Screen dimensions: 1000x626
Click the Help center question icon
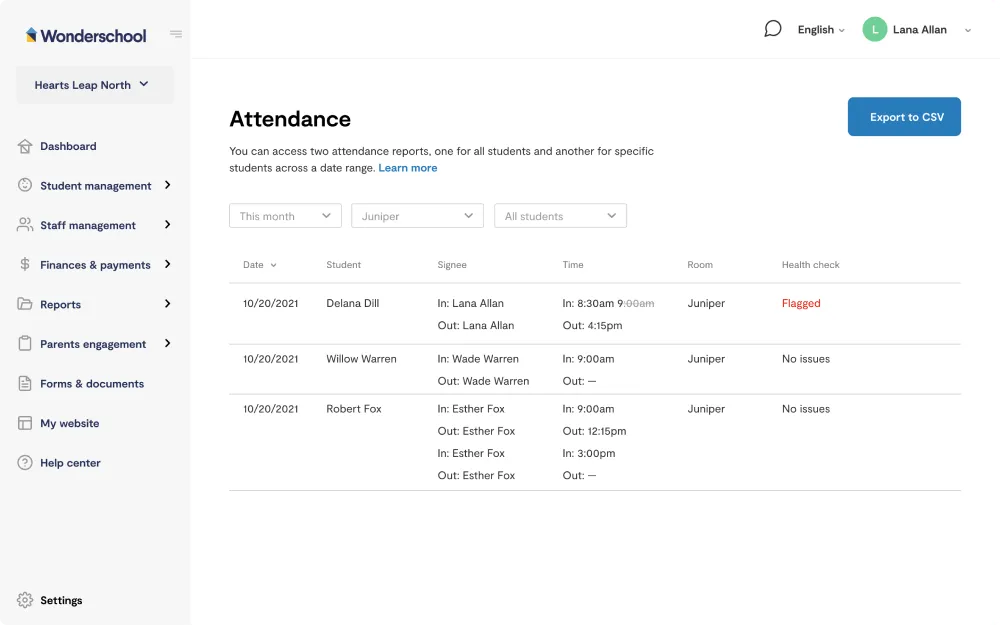coord(25,463)
